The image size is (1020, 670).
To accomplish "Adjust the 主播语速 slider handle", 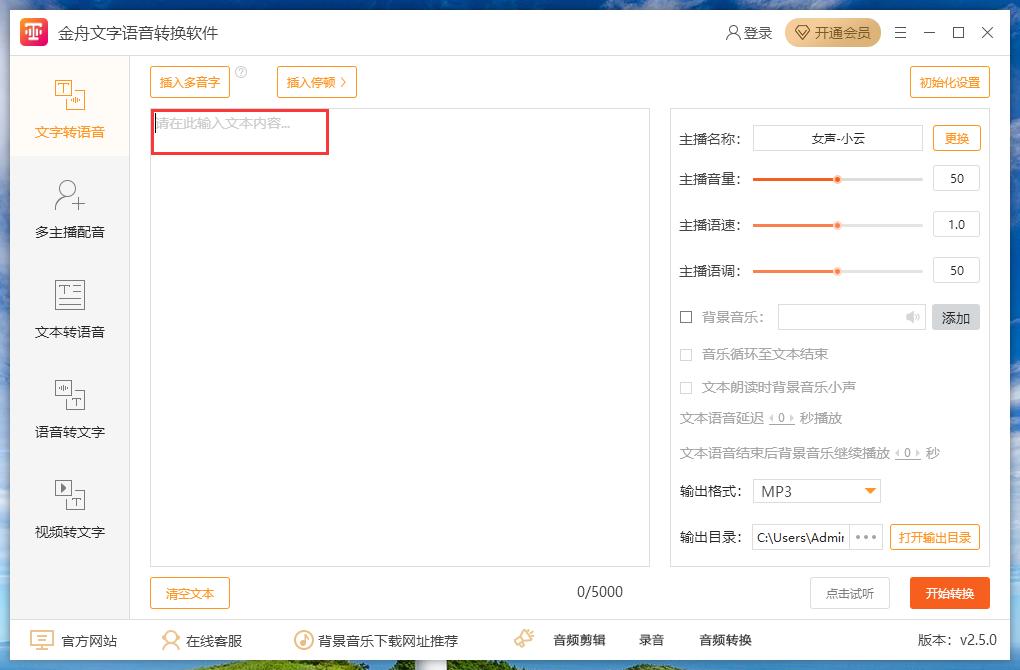I will click(837, 225).
